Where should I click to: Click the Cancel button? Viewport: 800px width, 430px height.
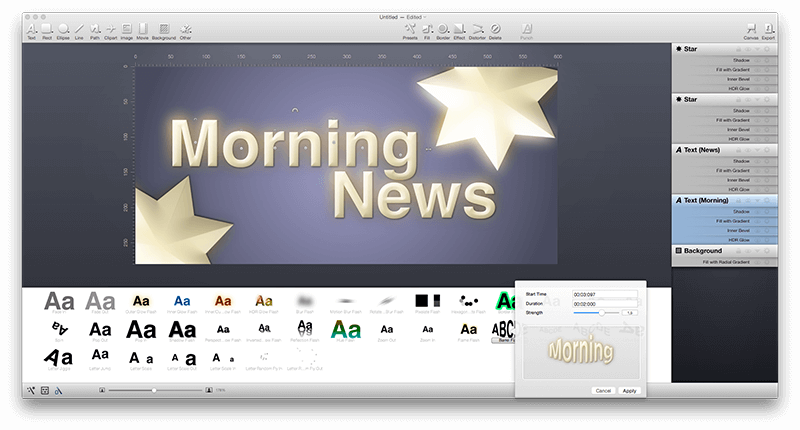[603, 391]
